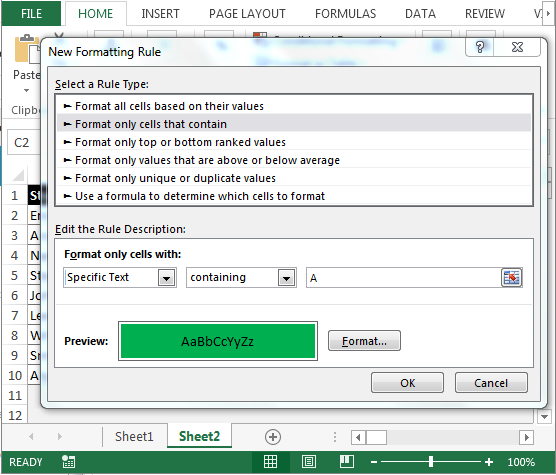Viewport: 556px width, 475px height.
Task: Click the range selector icon in the text field
Action: [511, 278]
